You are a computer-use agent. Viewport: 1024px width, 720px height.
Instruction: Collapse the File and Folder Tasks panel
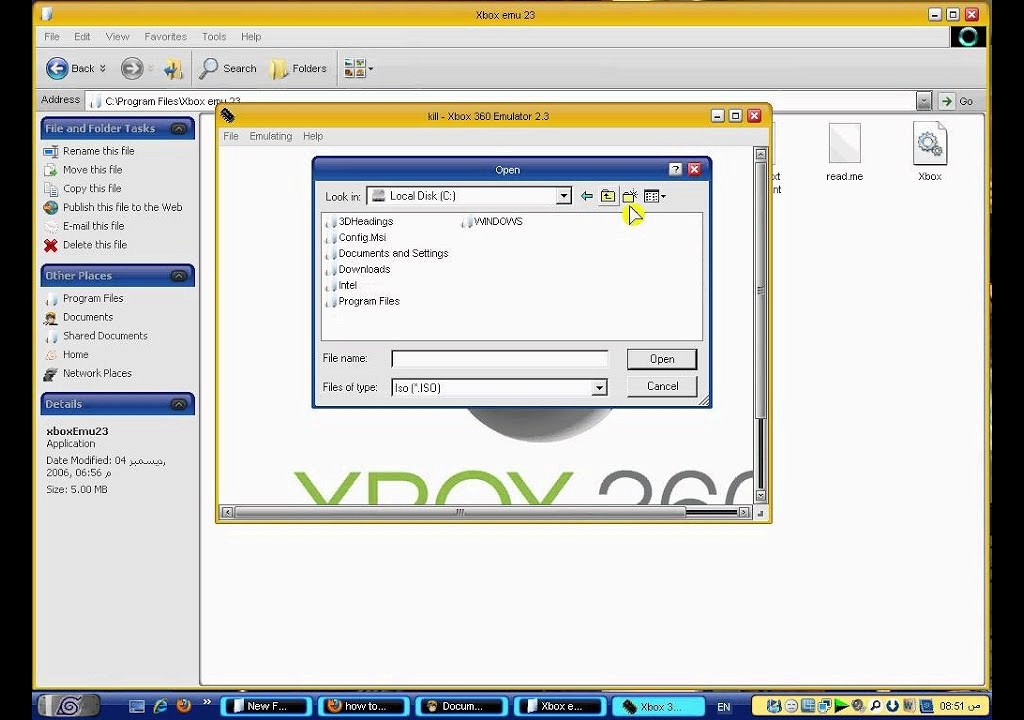point(178,129)
